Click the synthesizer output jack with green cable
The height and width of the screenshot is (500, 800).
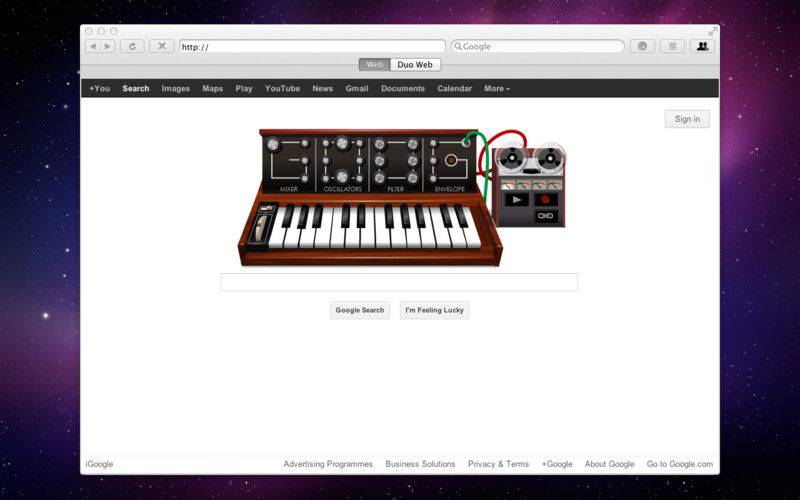pyautogui.click(x=466, y=142)
